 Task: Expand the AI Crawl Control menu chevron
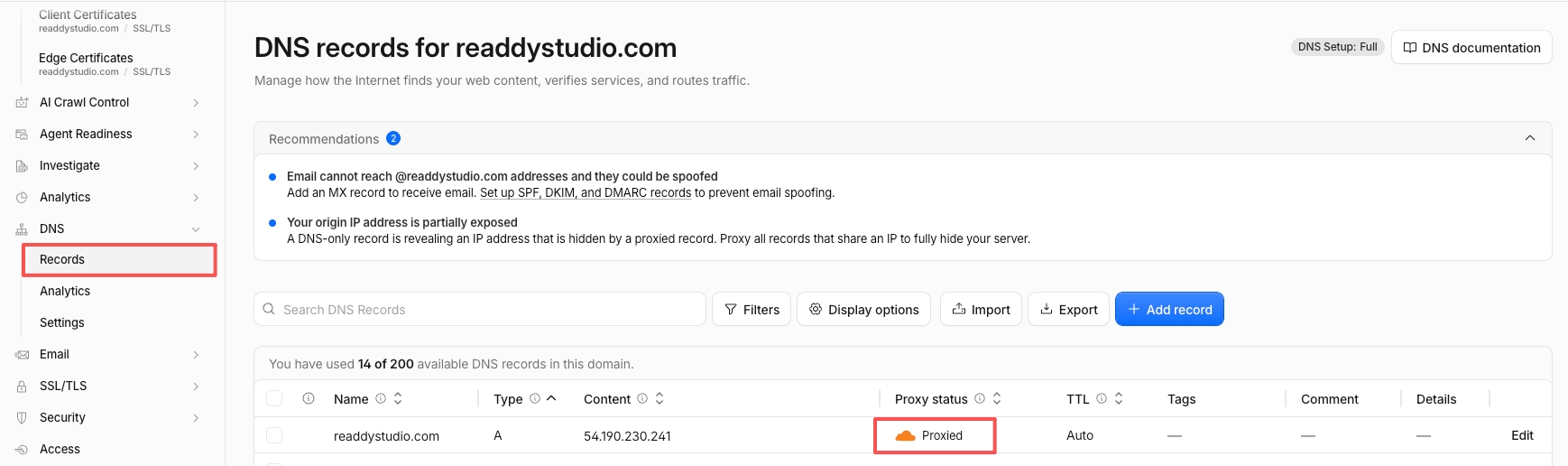coord(196,103)
